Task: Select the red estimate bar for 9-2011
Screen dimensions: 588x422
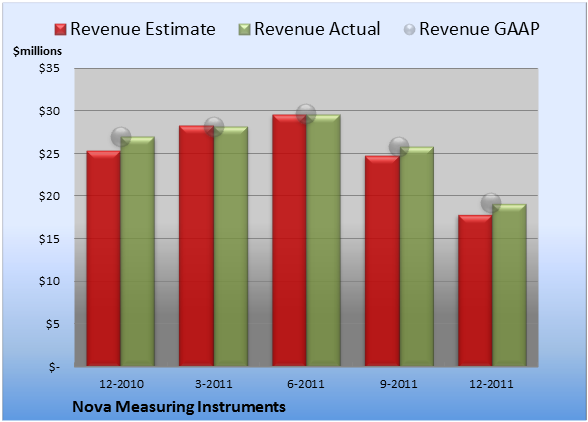Action: 382,261
